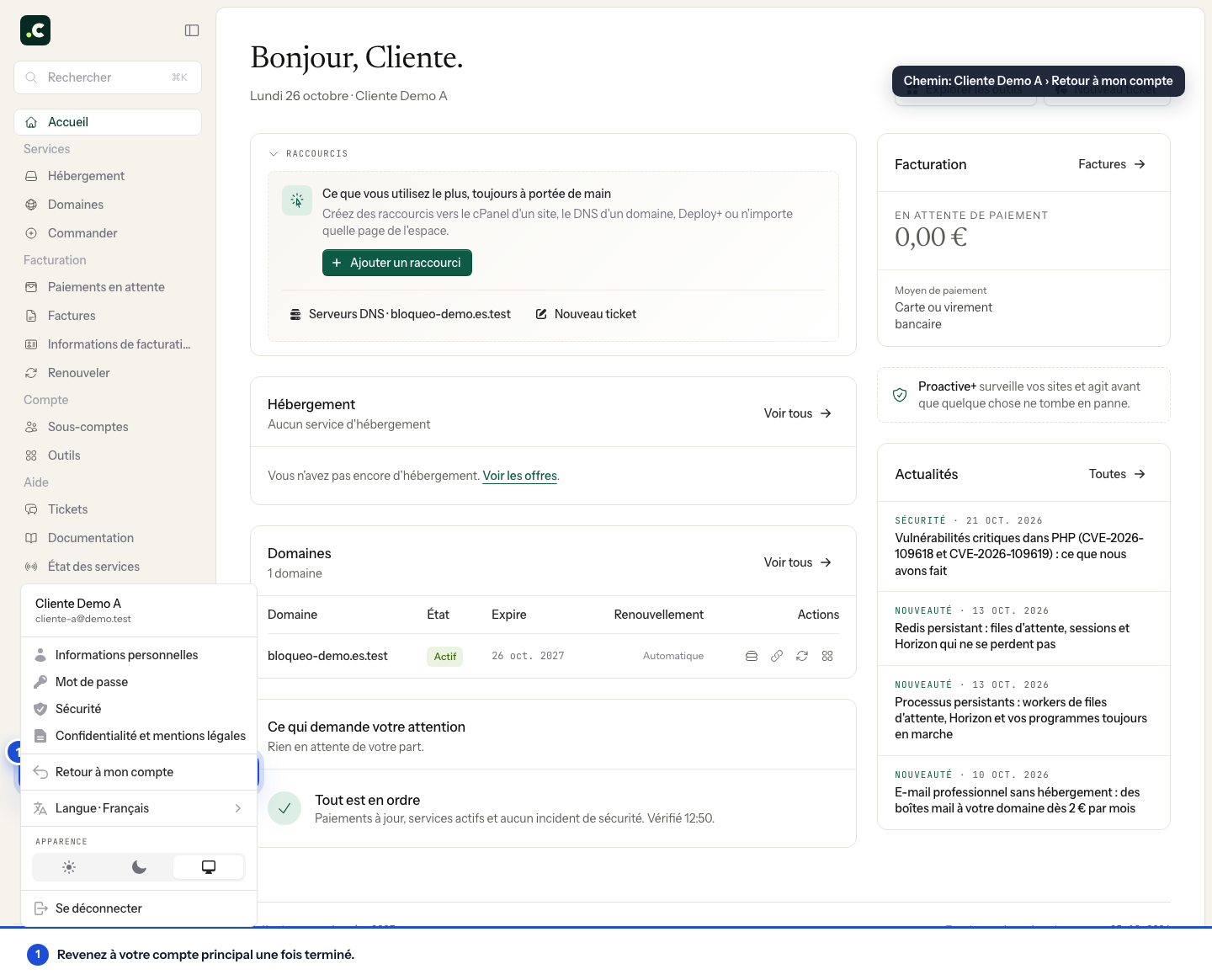Open the domain's DNS servers icon
The image size is (1212, 980).
[x=752, y=656]
